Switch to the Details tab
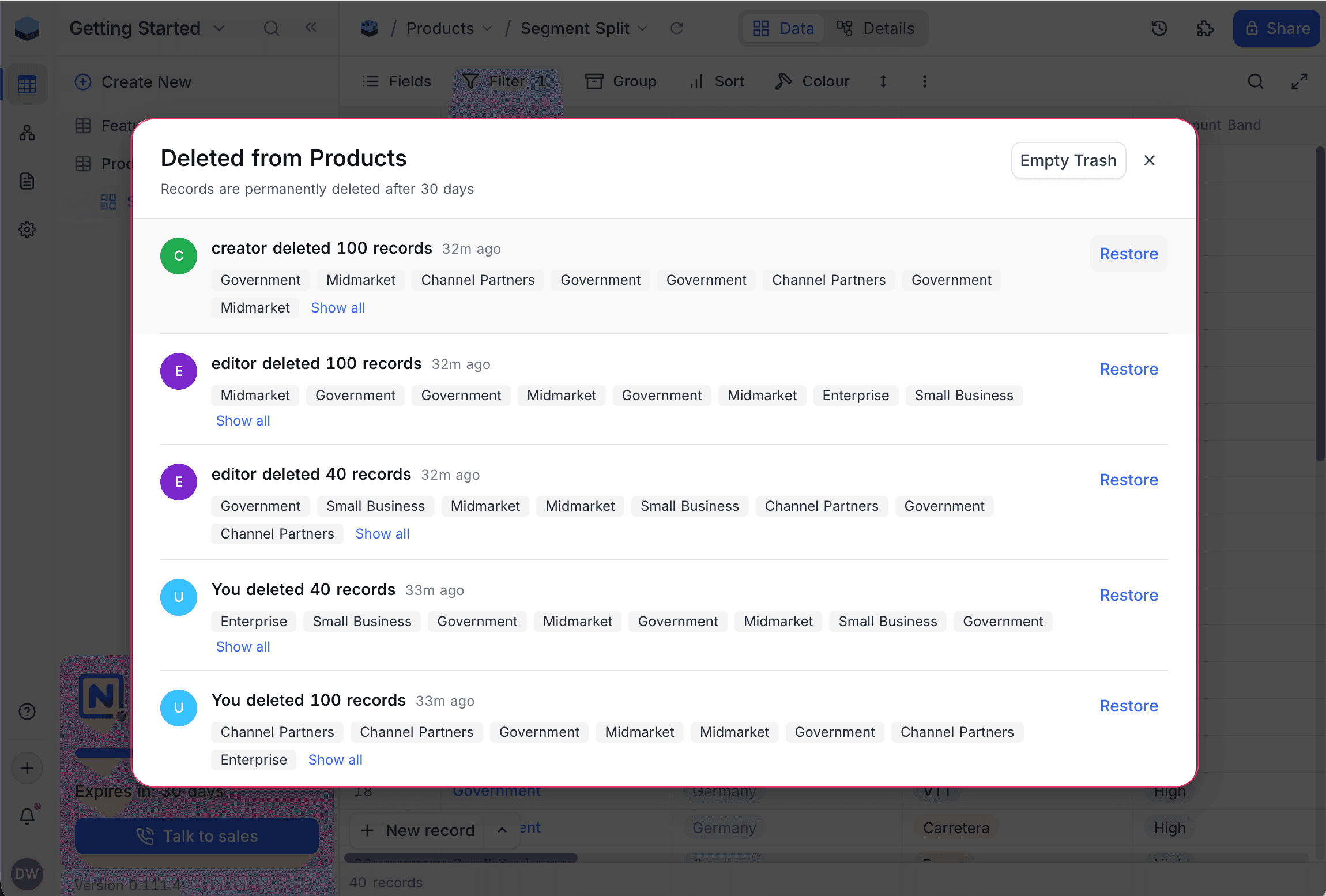 [x=876, y=28]
